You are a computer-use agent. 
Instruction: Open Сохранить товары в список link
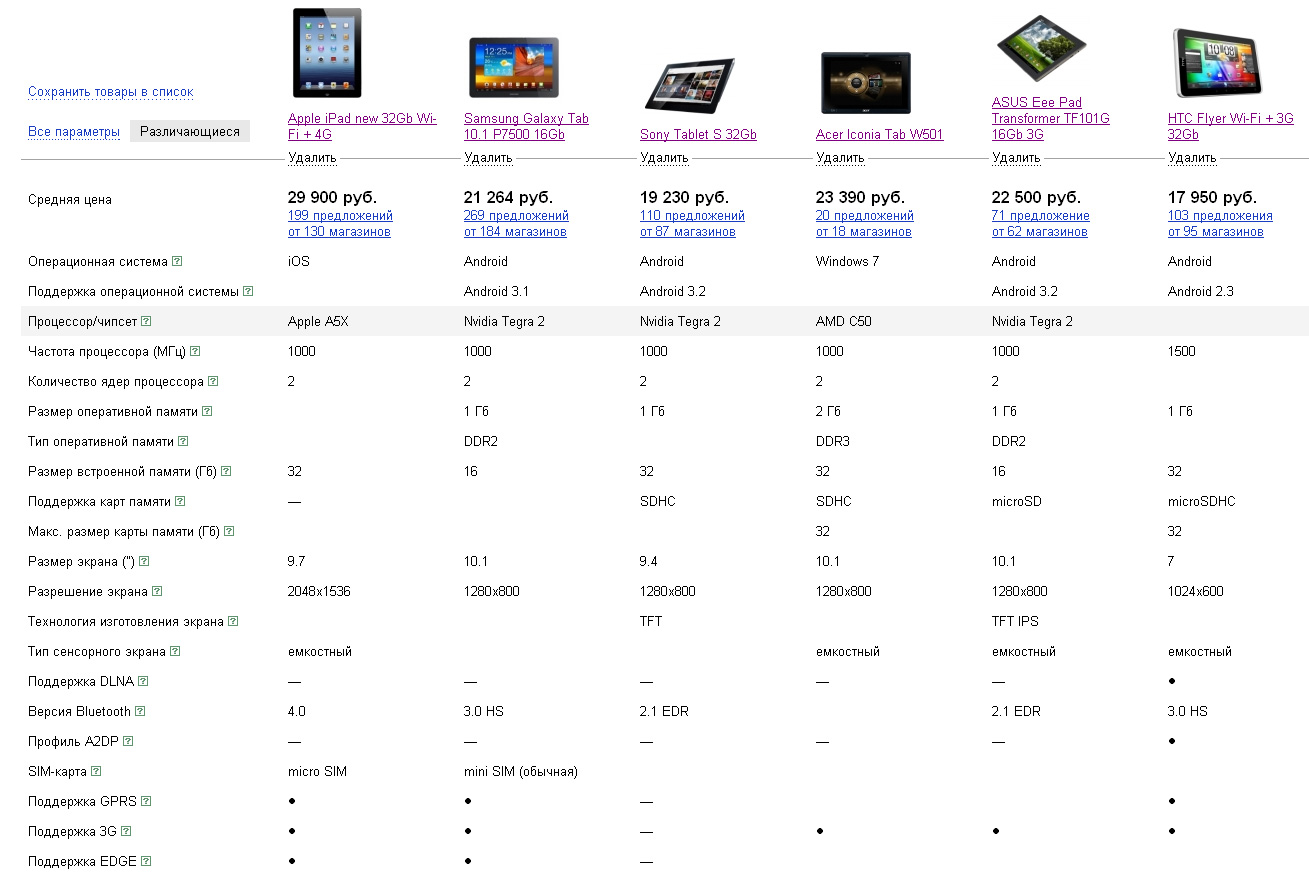coord(111,92)
